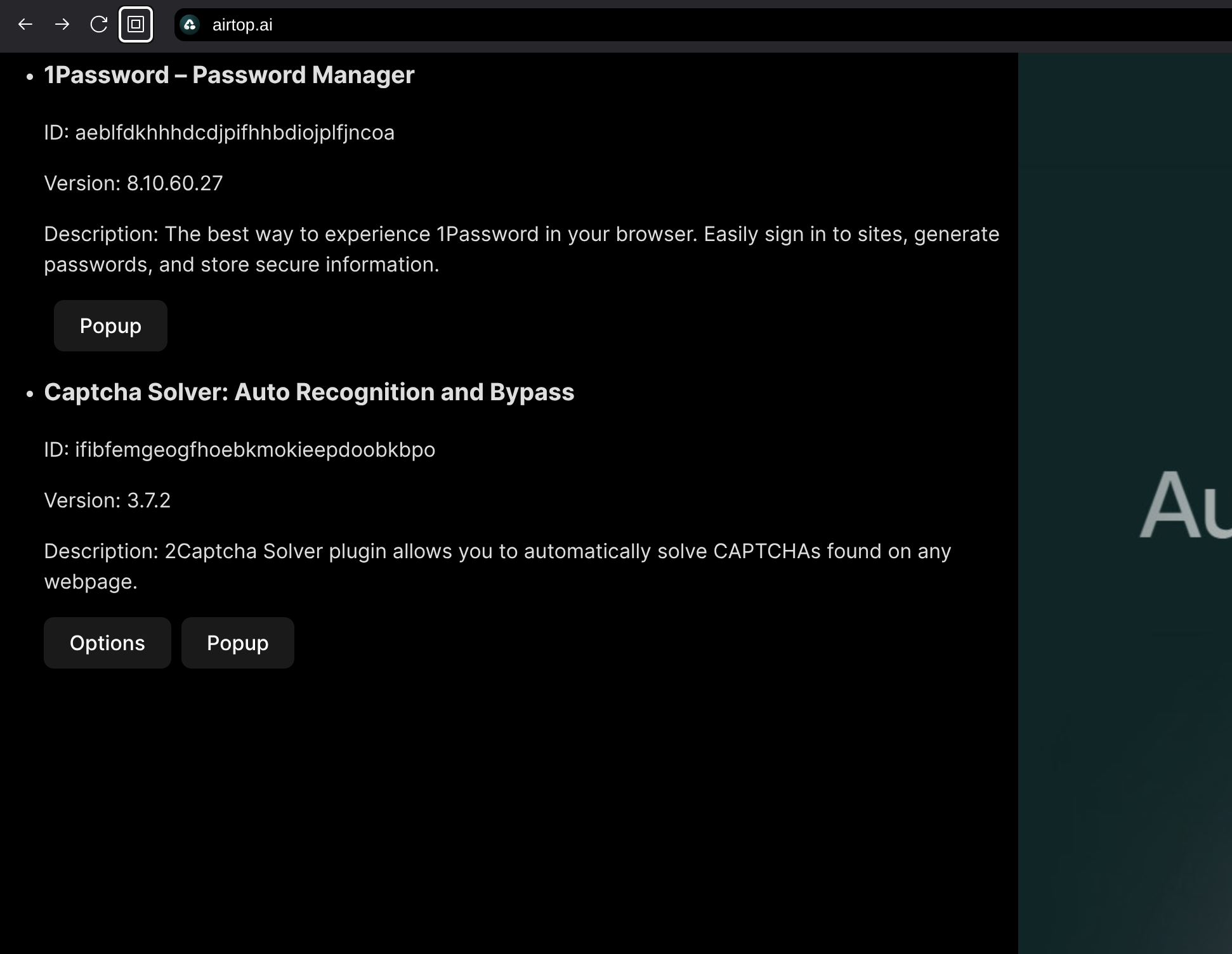Click the browser back arrow icon
Screen dimensions: 1232x954
[x=25, y=25]
